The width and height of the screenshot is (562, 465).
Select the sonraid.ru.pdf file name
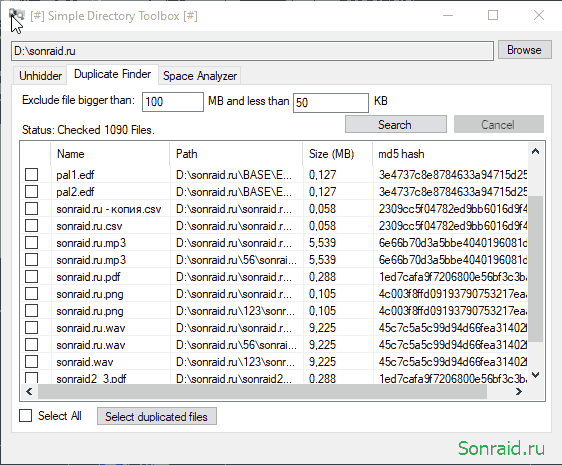point(88,277)
